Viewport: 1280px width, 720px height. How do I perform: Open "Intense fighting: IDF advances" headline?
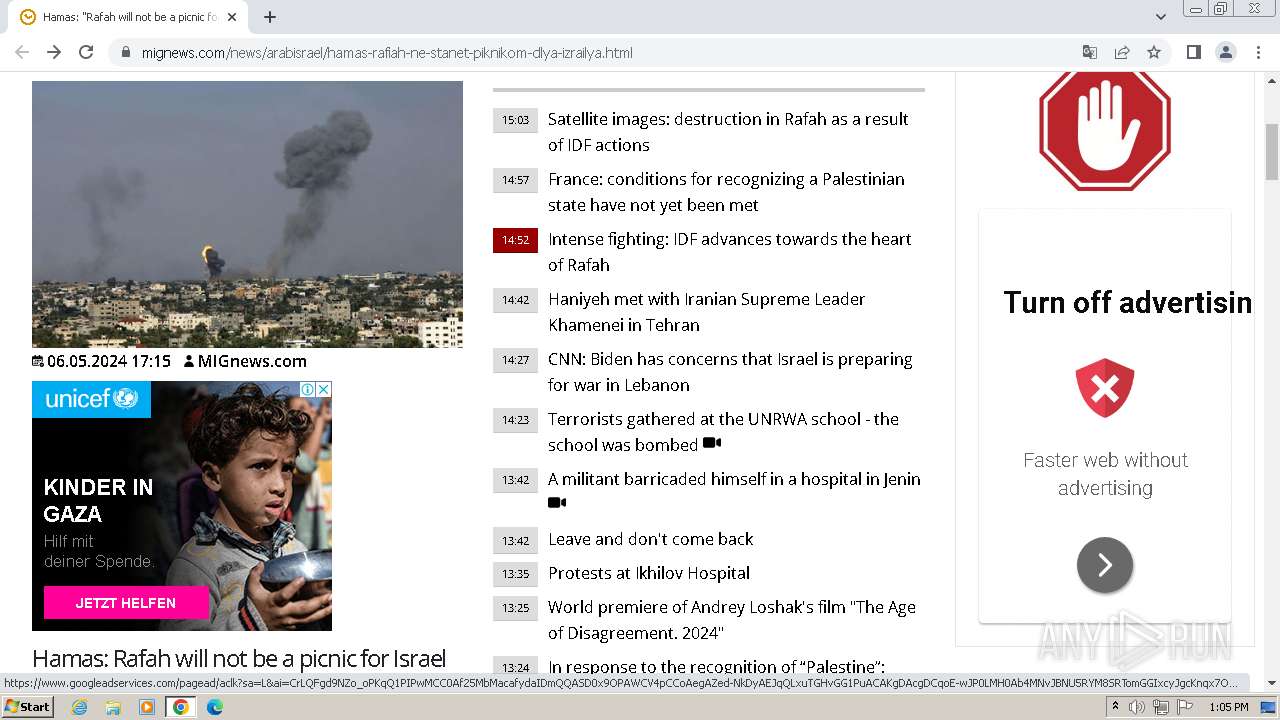coord(729,252)
